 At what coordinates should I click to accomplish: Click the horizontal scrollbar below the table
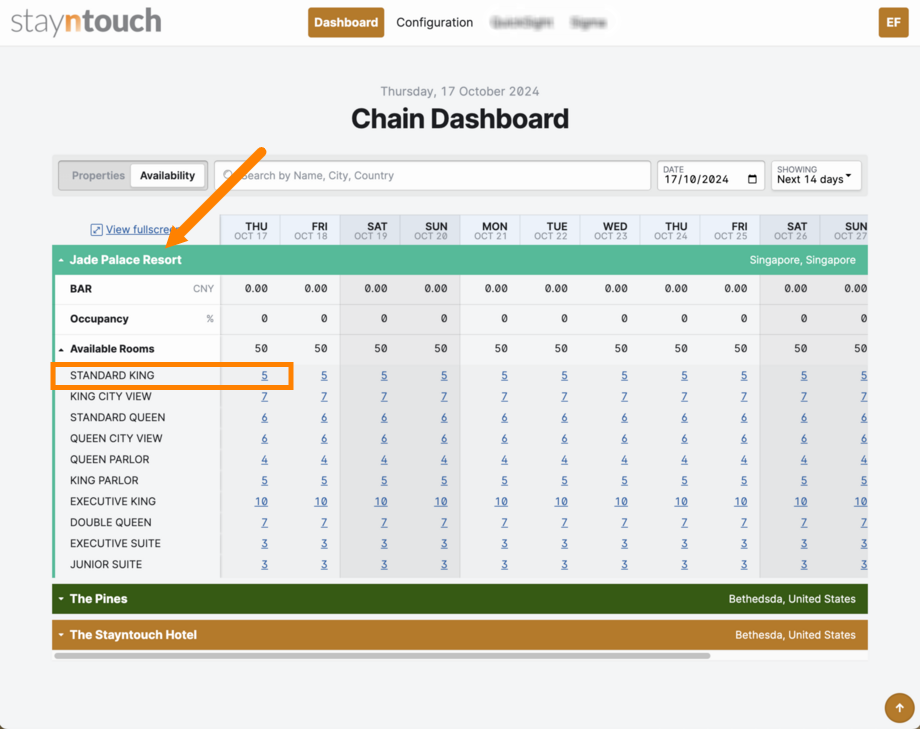382,656
